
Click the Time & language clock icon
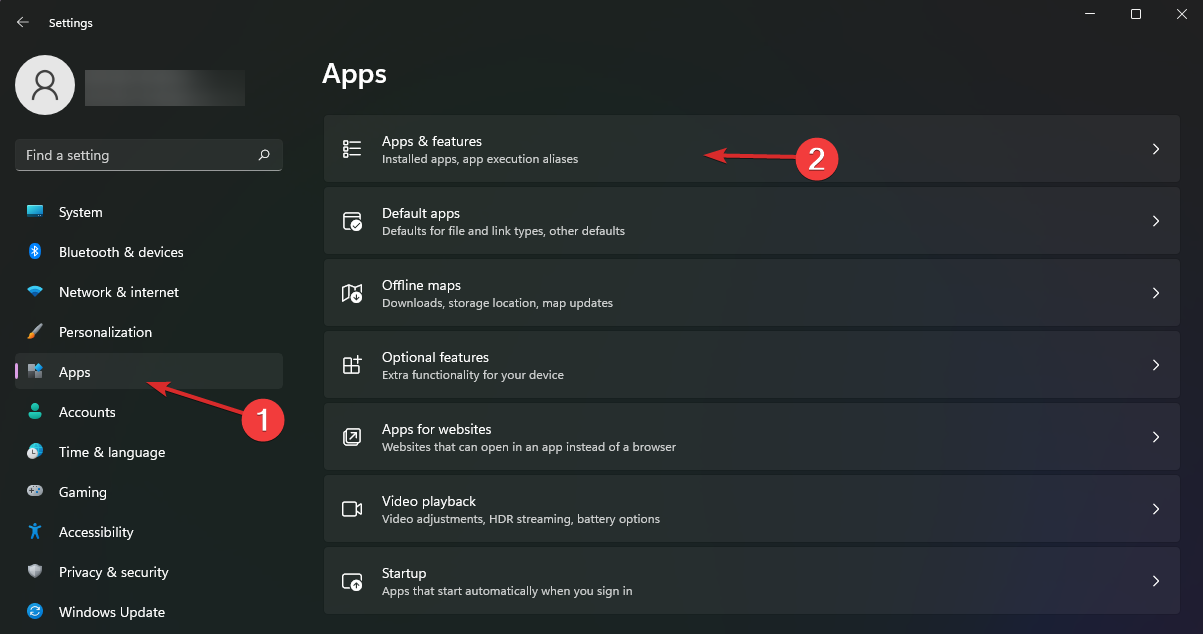coord(34,452)
